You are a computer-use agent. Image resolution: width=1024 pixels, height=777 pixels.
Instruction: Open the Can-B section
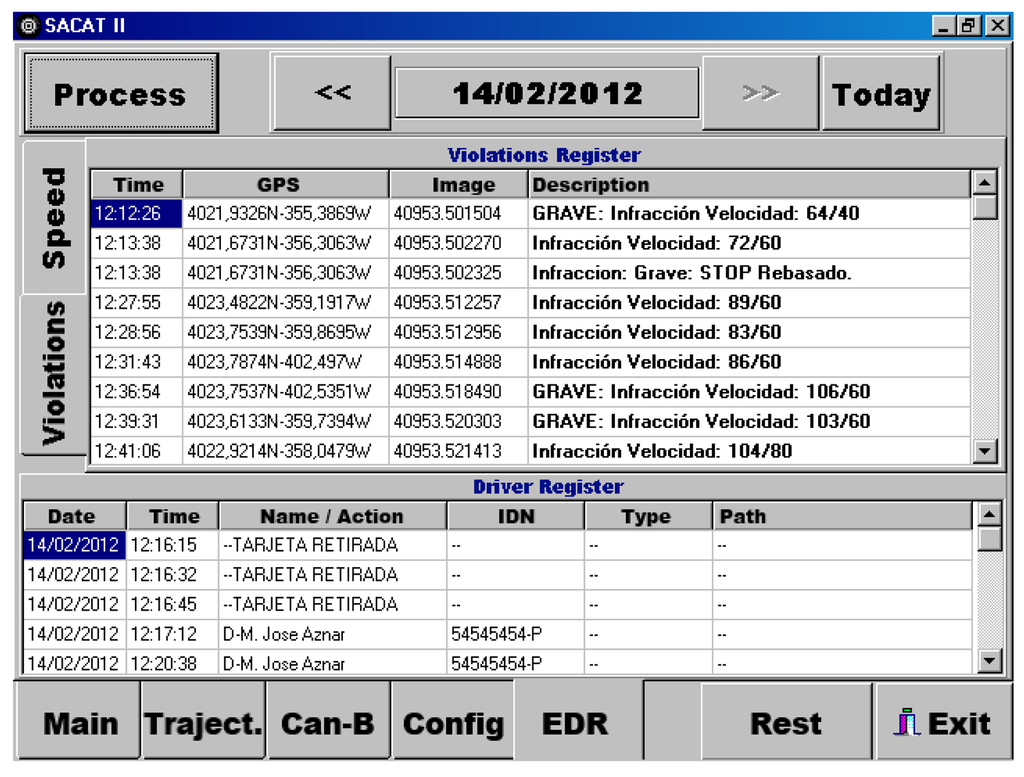328,723
